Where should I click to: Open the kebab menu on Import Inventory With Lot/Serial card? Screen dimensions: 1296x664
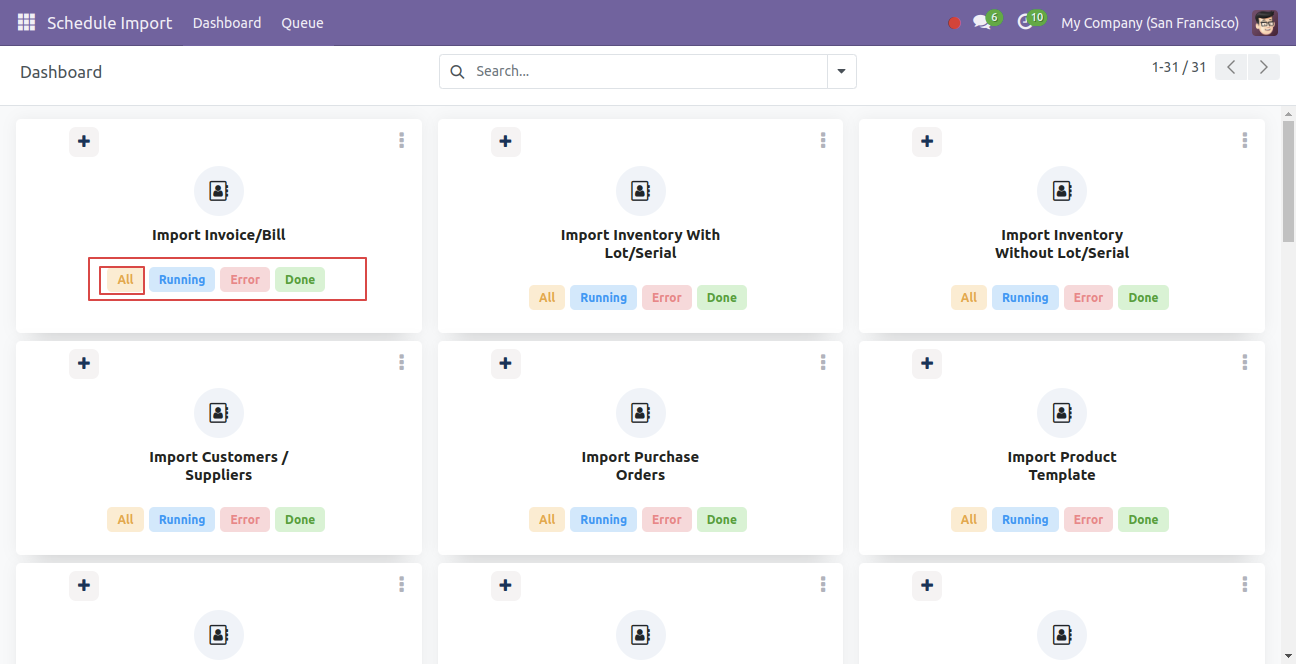823,141
